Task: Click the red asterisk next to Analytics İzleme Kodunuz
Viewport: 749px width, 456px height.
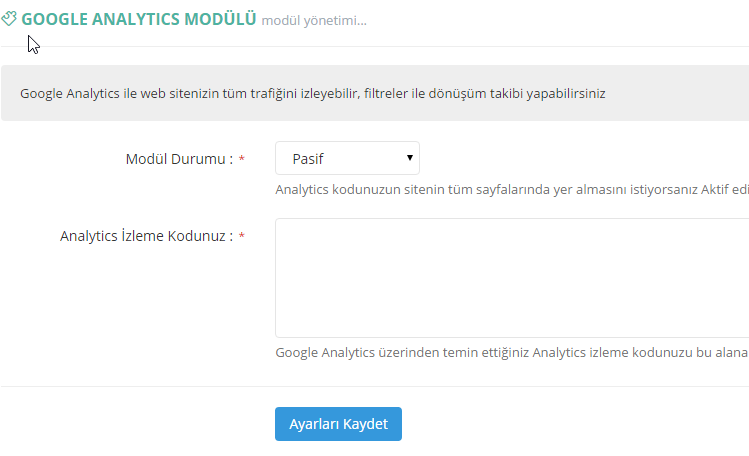Action: point(242,238)
